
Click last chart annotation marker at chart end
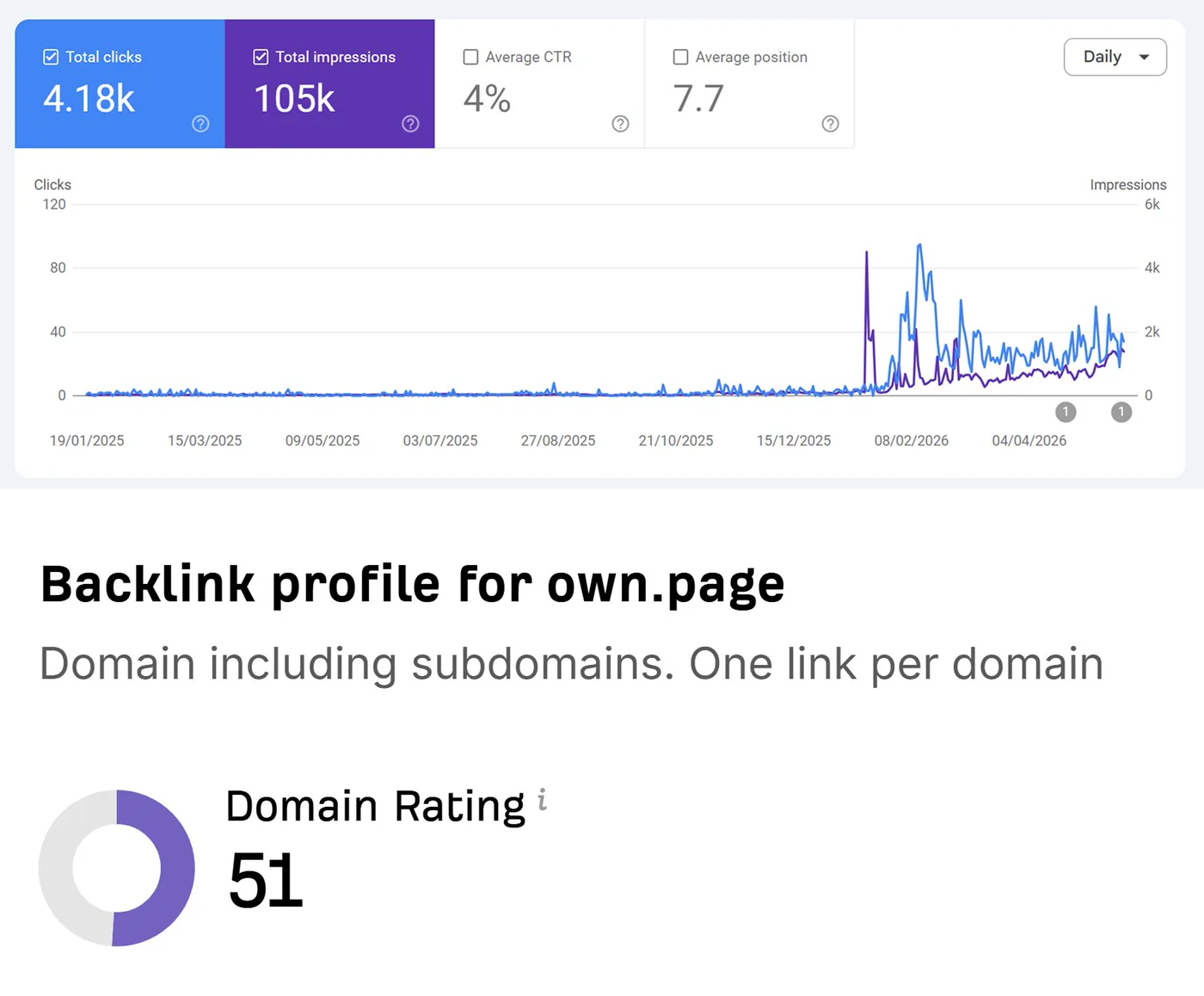(x=1121, y=412)
